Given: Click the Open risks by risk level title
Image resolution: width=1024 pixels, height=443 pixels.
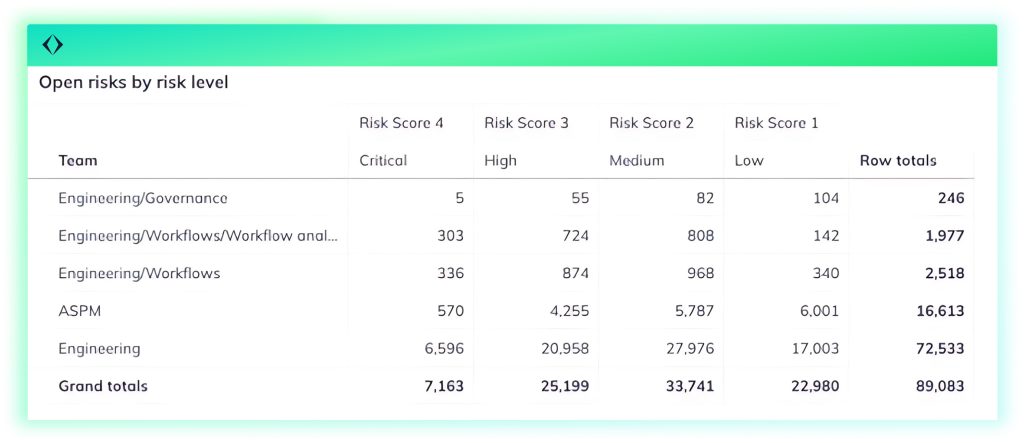Looking at the screenshot, I should 134,83.
